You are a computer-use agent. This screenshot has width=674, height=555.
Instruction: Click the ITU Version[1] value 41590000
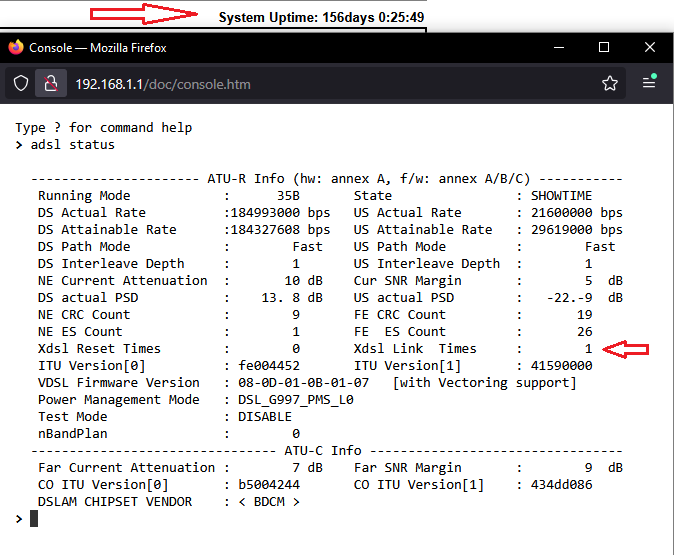tap(561, 366)
